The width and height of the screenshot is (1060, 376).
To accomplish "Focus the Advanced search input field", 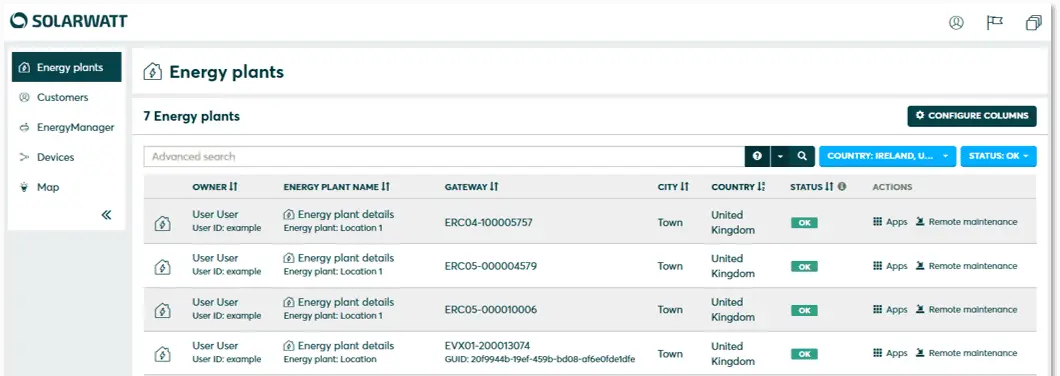I will click(x=444, y=156).
